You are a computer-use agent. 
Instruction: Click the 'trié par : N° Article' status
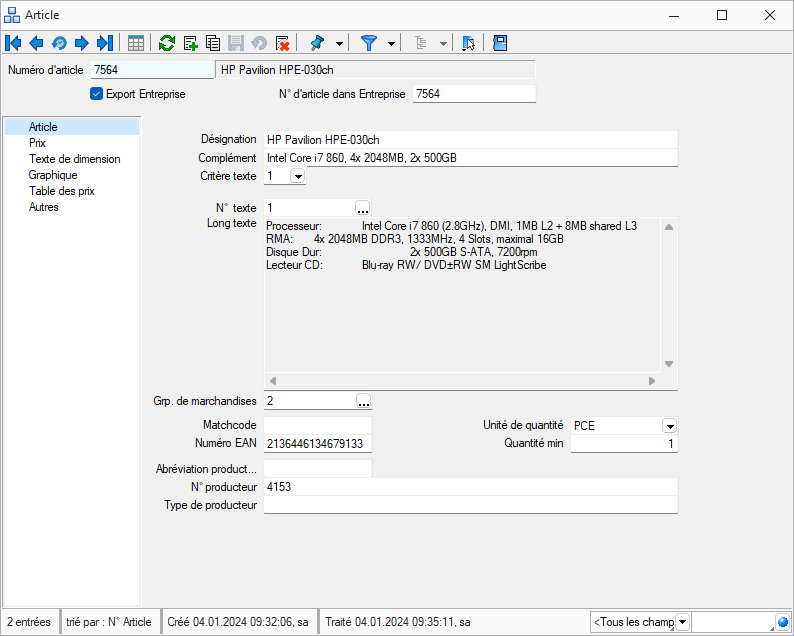[109, 622]
